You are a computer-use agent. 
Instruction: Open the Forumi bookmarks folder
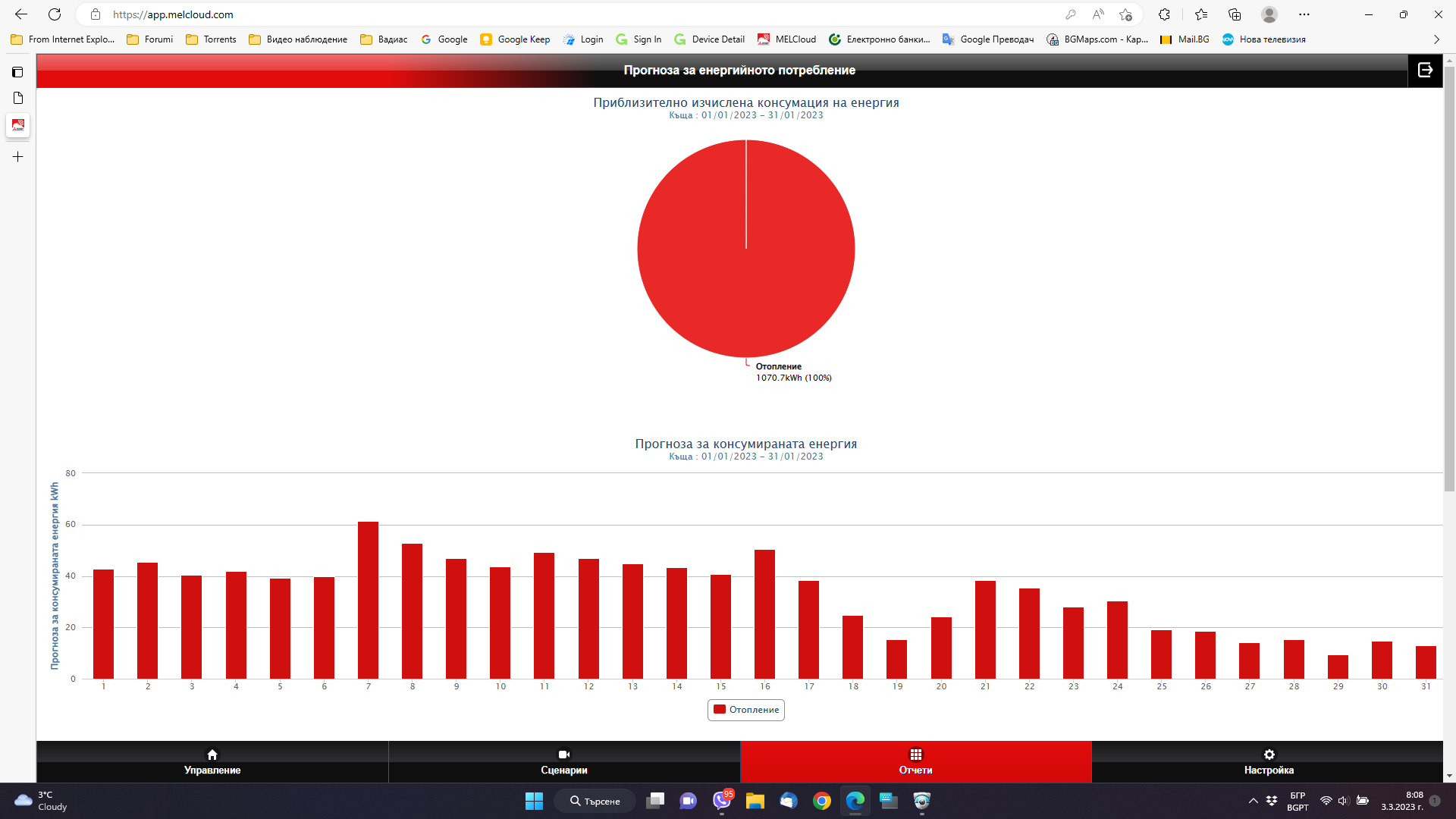[x=150, y=39]
